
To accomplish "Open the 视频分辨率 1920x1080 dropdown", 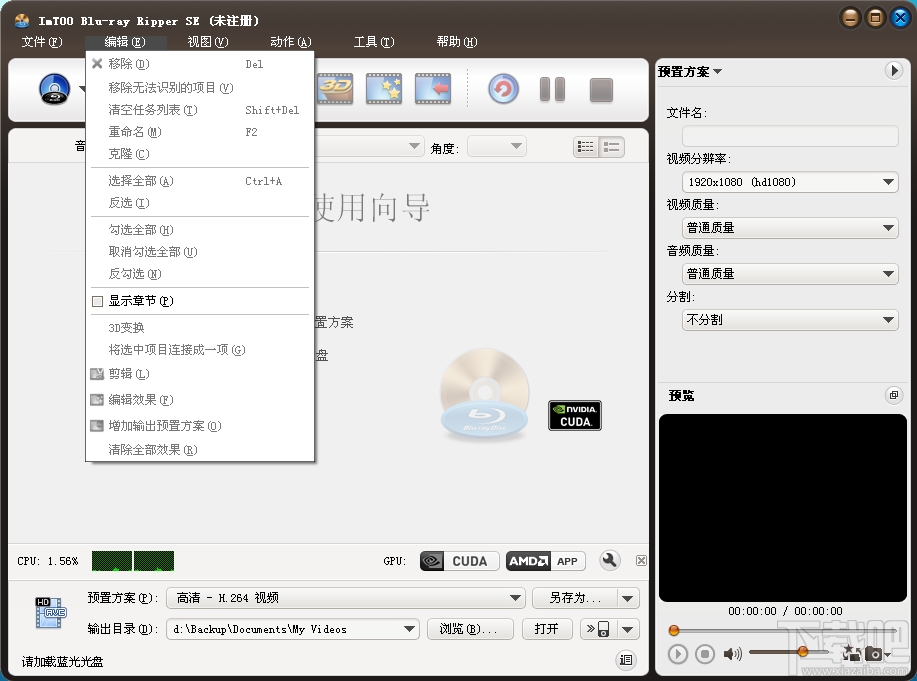I will 789,182.
